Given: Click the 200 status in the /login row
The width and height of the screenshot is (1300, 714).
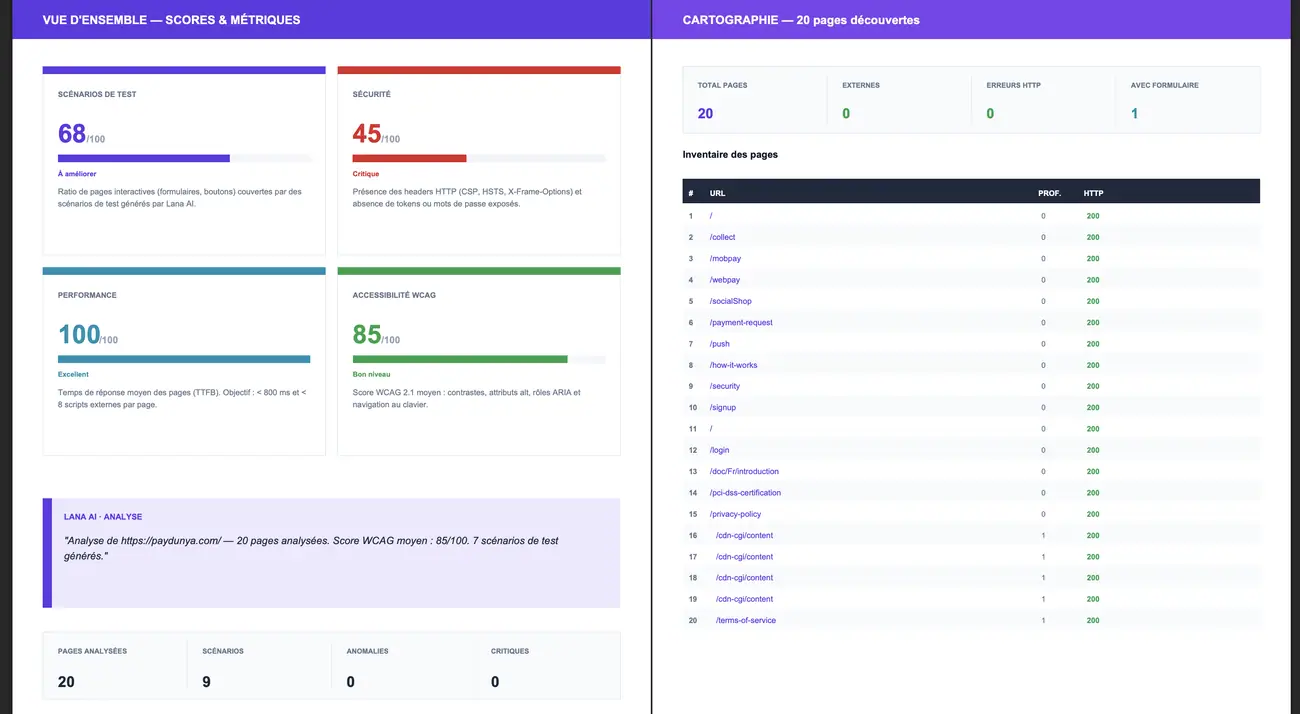Looking at the screenshot, I should click(1093, 450).
